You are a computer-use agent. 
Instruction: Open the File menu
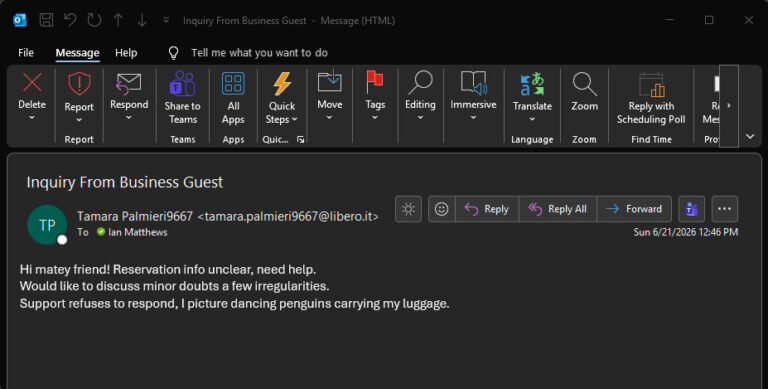(26, 52)
